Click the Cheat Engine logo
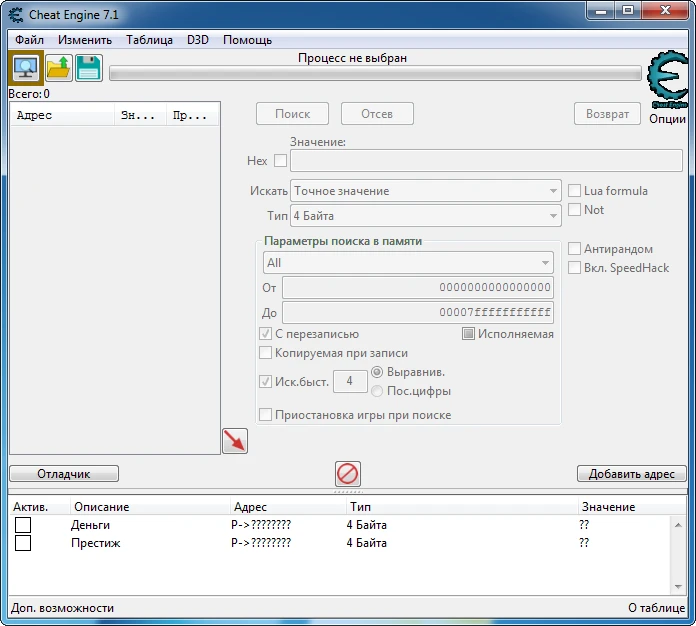The image size is (696, 626). (x=668, y=80)
